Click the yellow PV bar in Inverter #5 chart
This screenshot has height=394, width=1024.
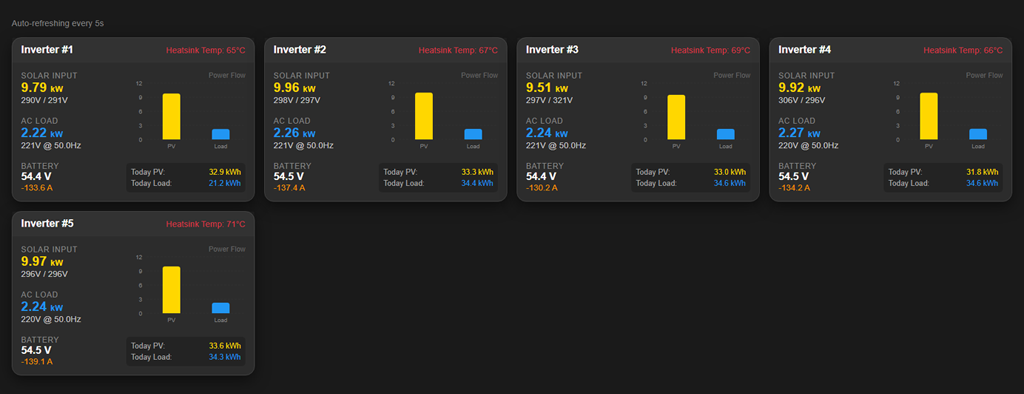click(x=171, y=290)
